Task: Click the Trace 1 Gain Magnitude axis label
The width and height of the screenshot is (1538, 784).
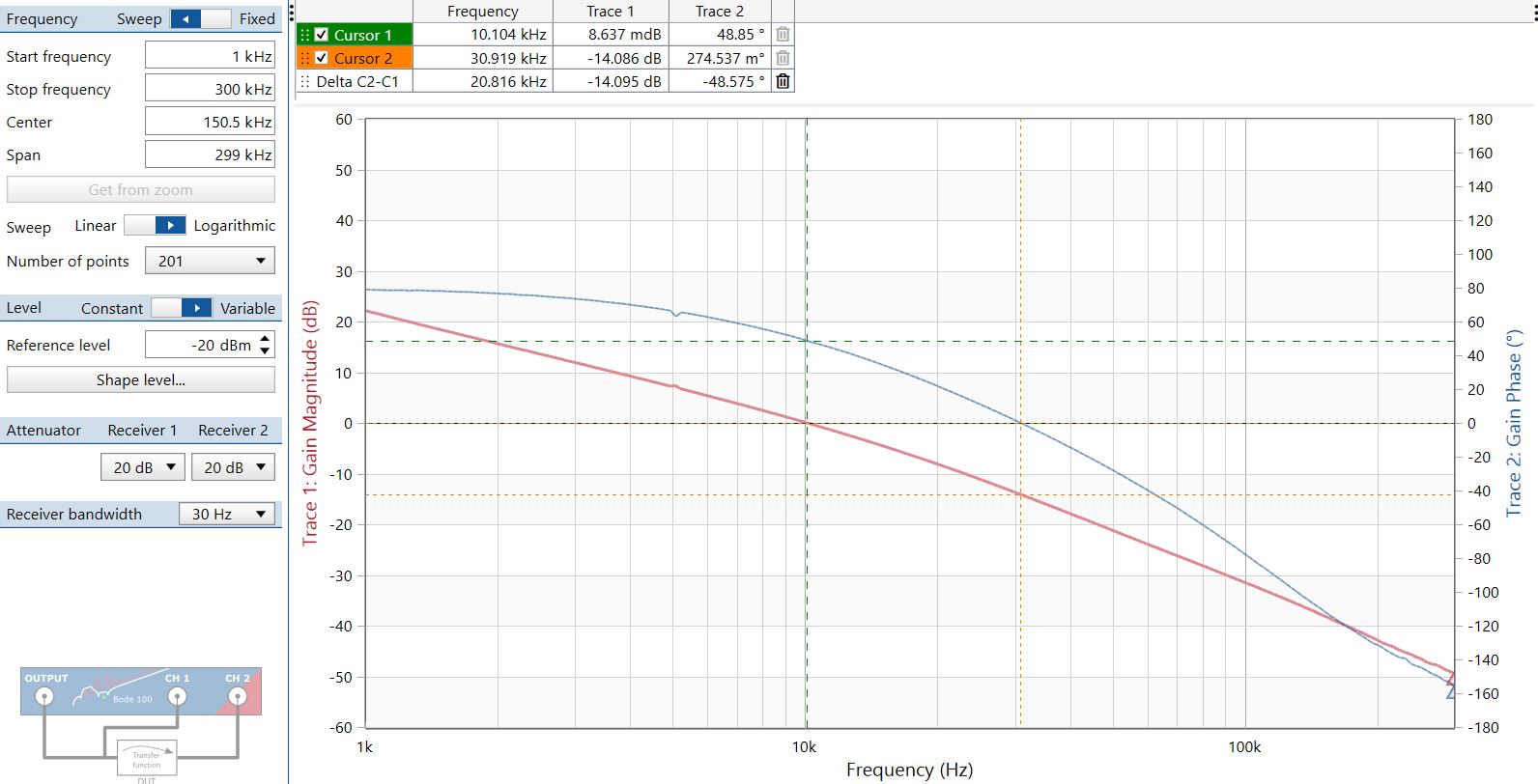Action: click(x=310, y=423)
